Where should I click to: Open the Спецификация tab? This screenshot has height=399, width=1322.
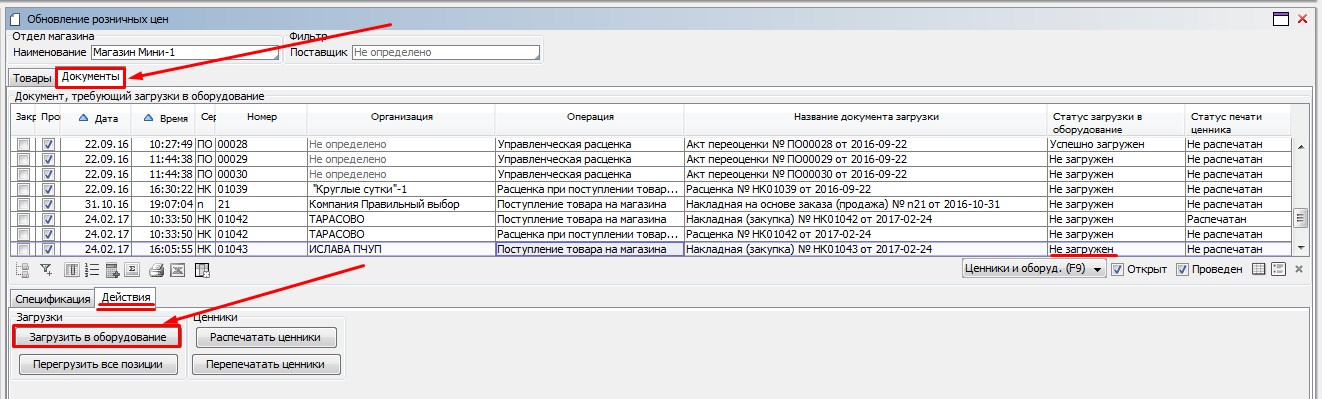coord(51,298)
